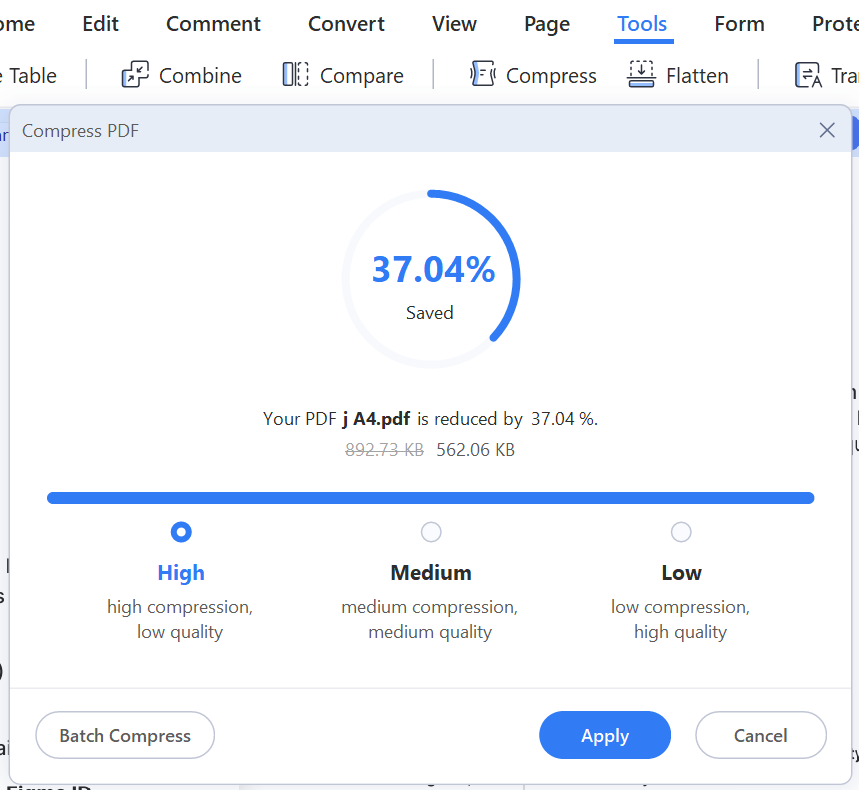Screen dimensions: 859x790
Task: Click the Tools tab
Action: pos(642,24)
